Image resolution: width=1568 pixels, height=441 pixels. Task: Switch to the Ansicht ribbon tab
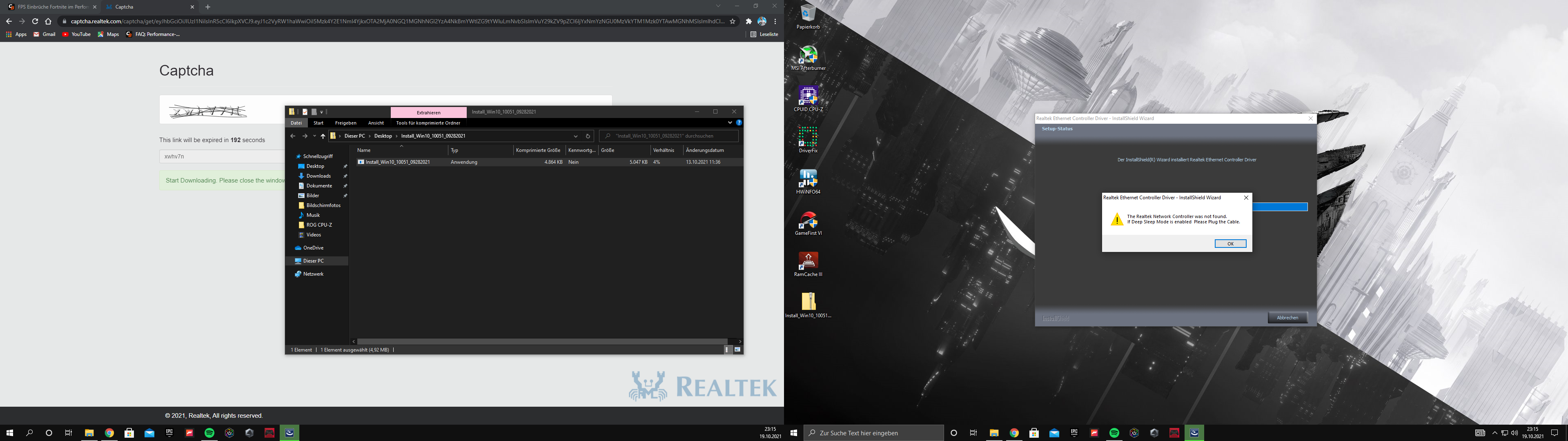click(376, 122)
